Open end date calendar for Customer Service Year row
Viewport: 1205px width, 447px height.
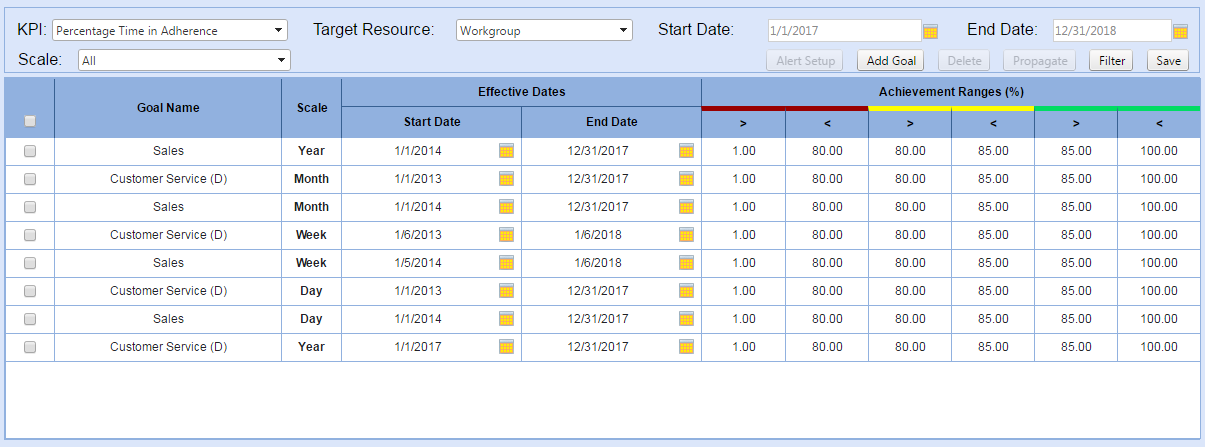pyautogui.click(x=686, y=347)
